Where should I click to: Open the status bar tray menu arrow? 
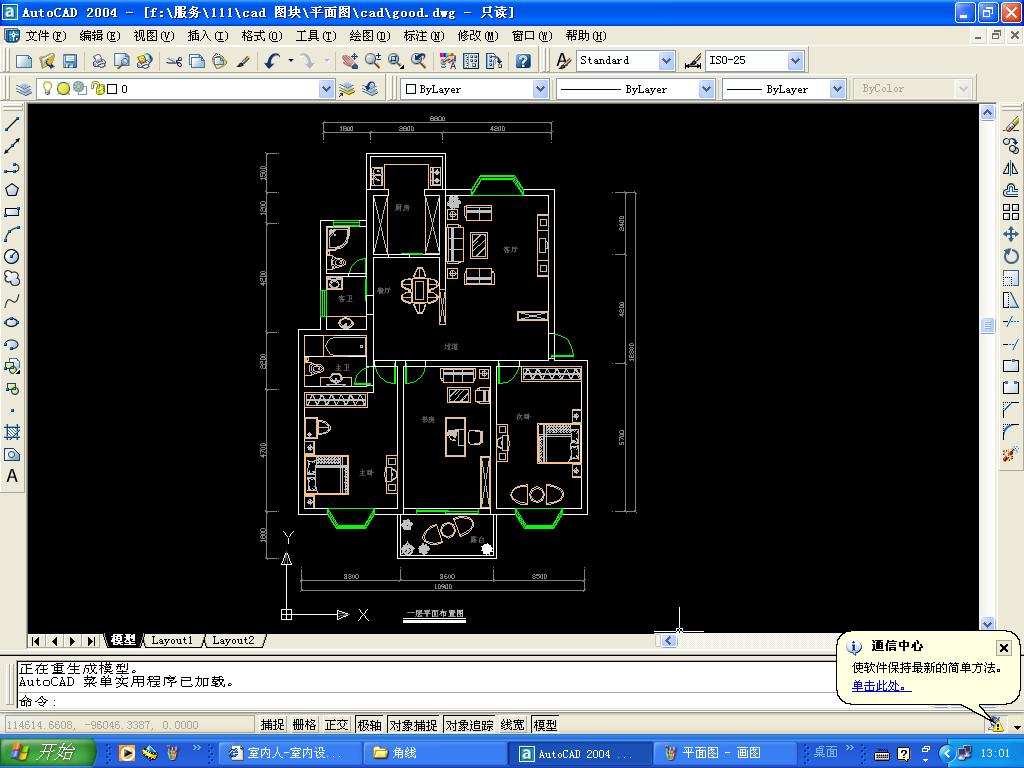pyautogui.click(x=1017, y=727)
